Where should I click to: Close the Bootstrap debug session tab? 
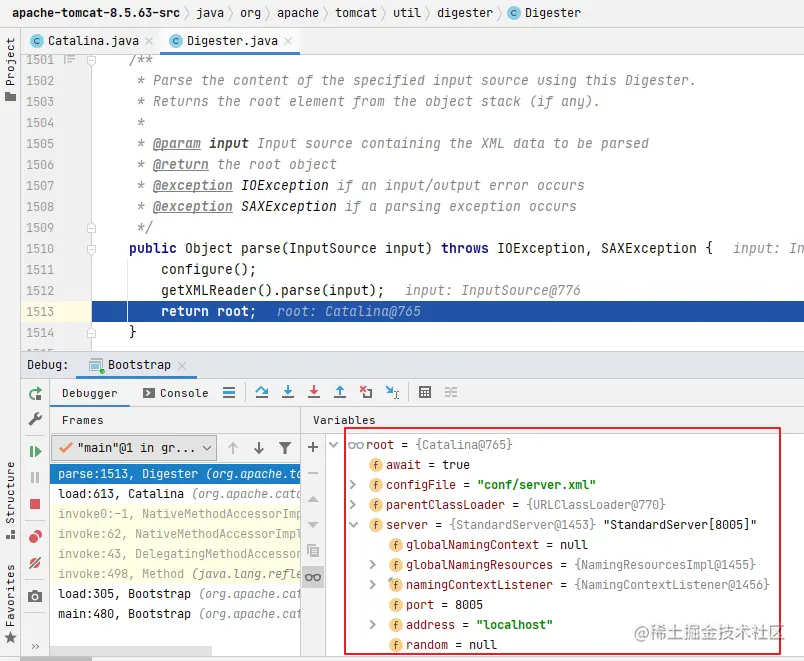[x=182, y=365]
